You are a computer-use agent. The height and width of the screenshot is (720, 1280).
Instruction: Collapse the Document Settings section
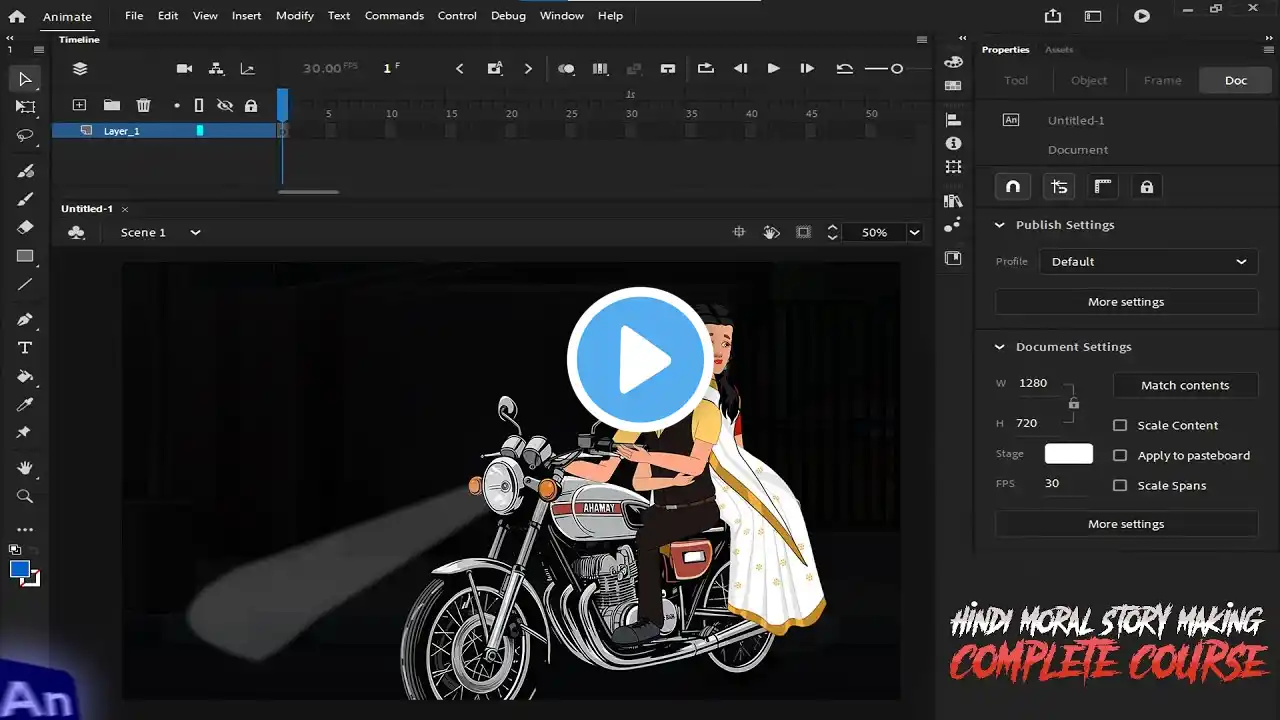point(999,347)
